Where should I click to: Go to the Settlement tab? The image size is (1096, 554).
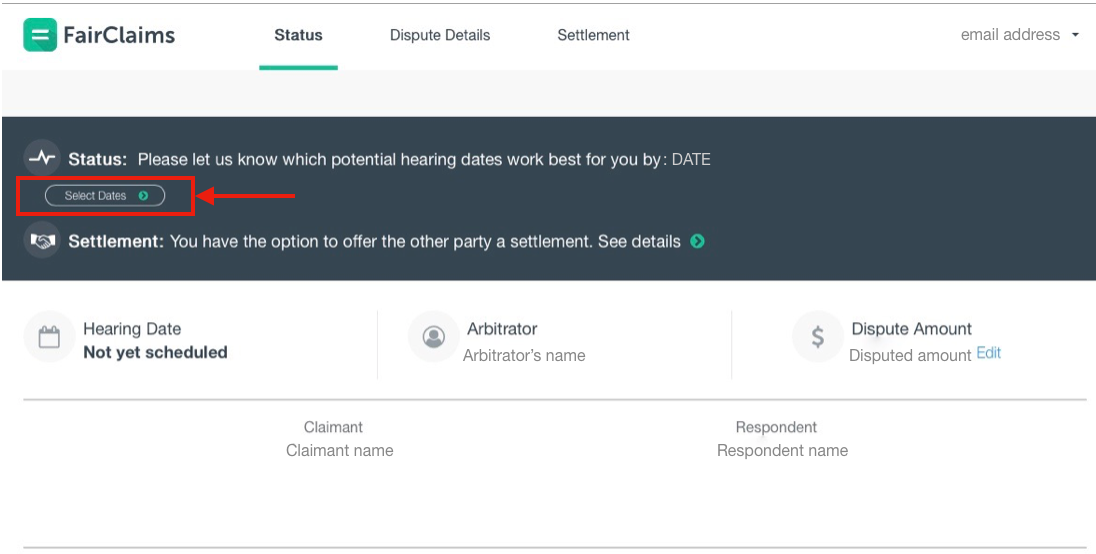tap(593, 35)
